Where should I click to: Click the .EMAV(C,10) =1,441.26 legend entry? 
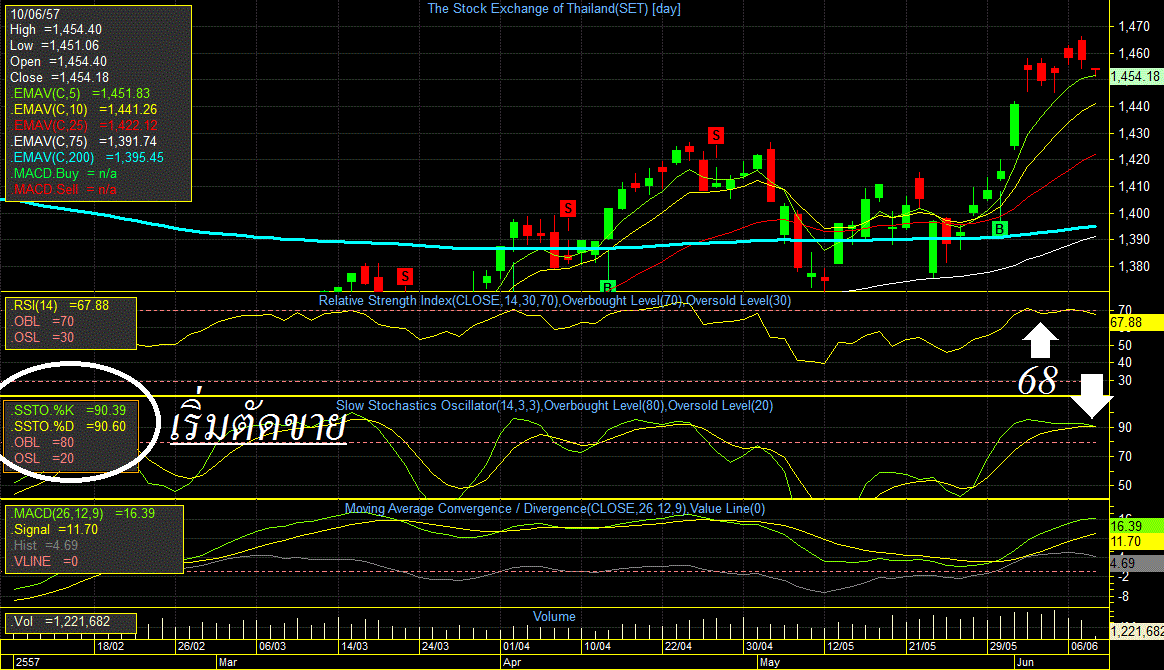[84, 110]
